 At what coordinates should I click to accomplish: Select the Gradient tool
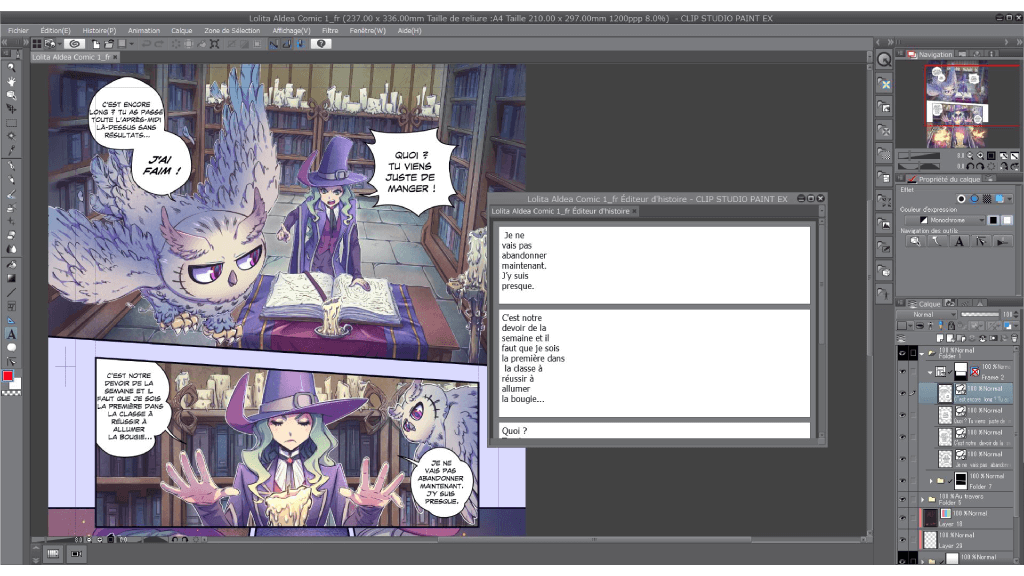click(x=11, y=278)
